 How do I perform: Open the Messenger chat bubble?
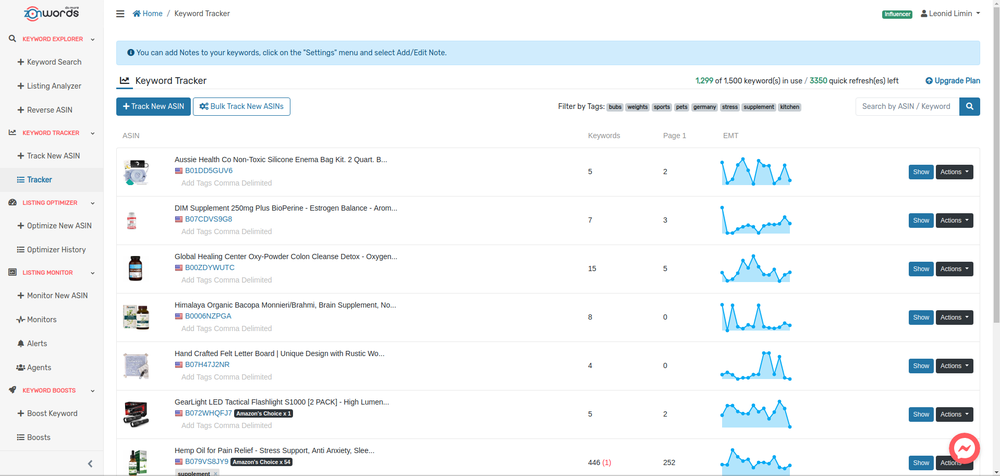964,449
